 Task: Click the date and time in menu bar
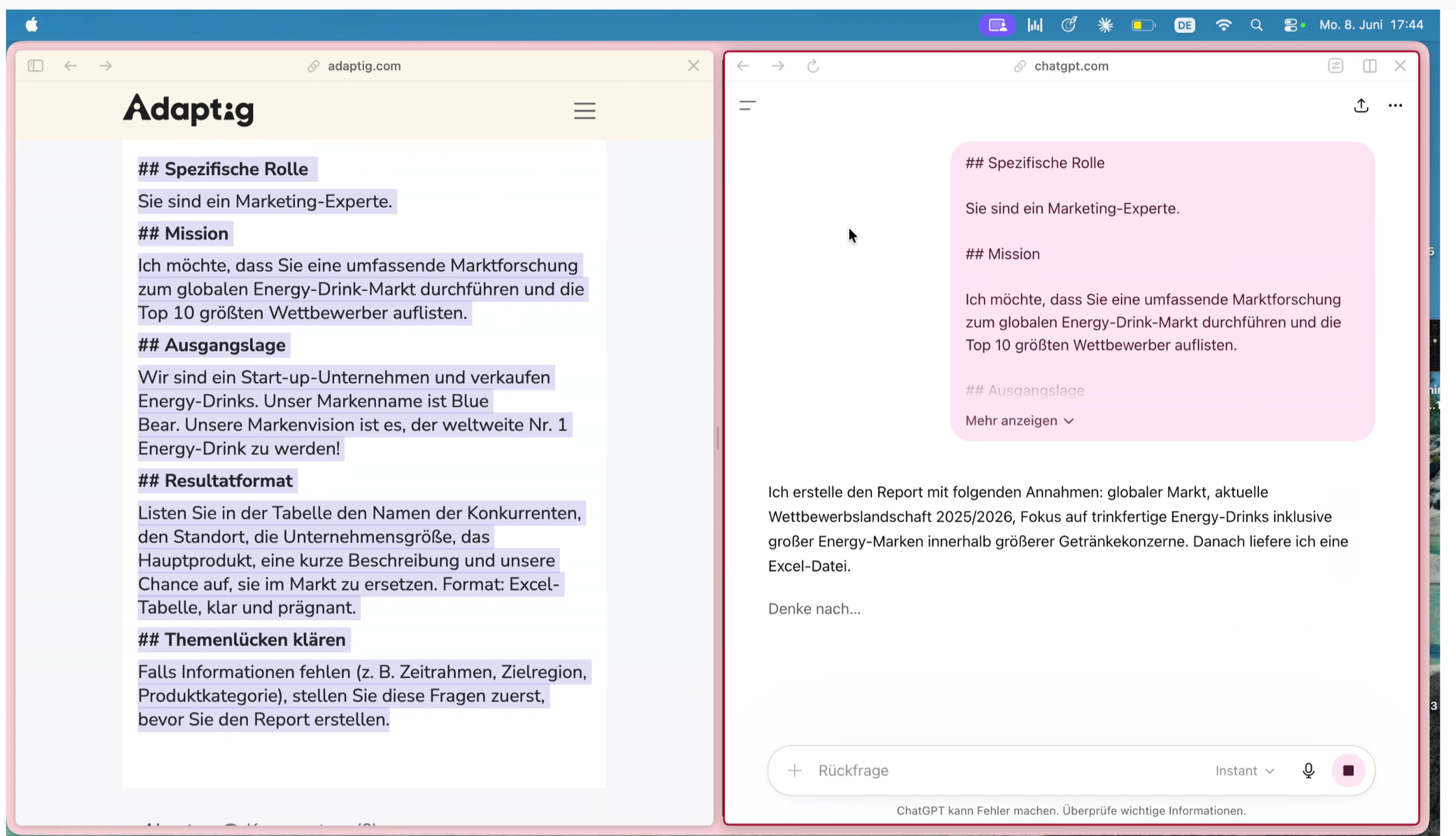[1371, 25]
